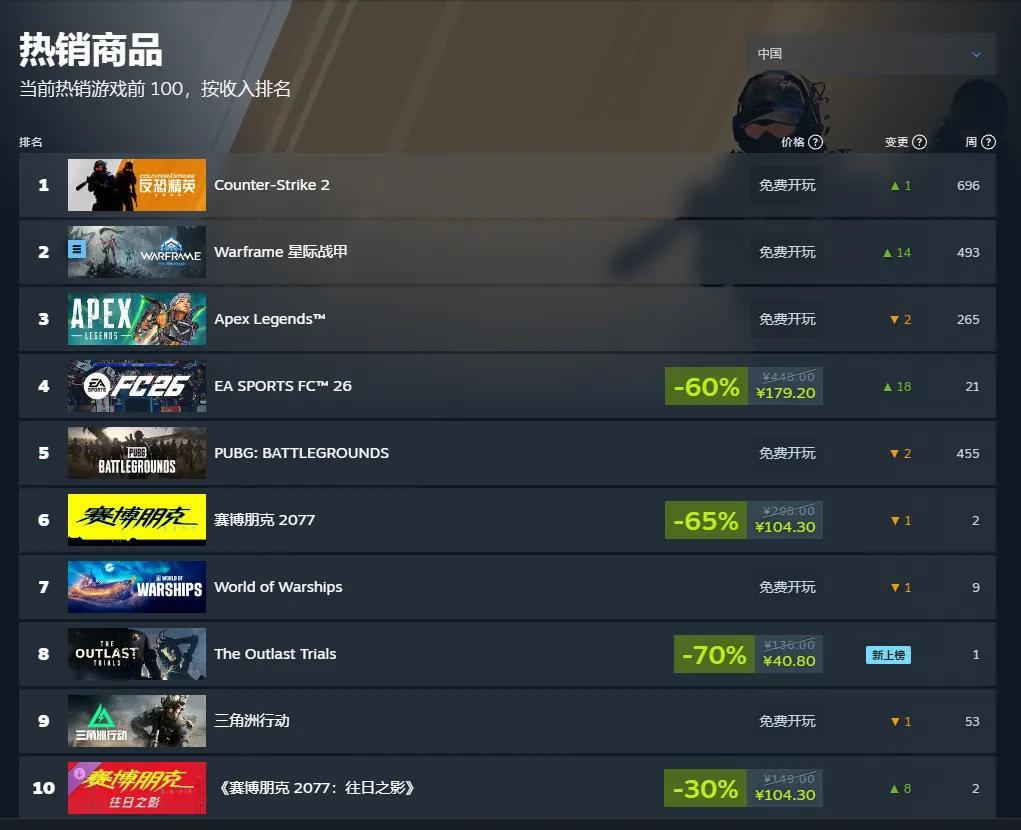
Task: Open the Apex Legends capsule image
Action: click(x=137, y=319)
